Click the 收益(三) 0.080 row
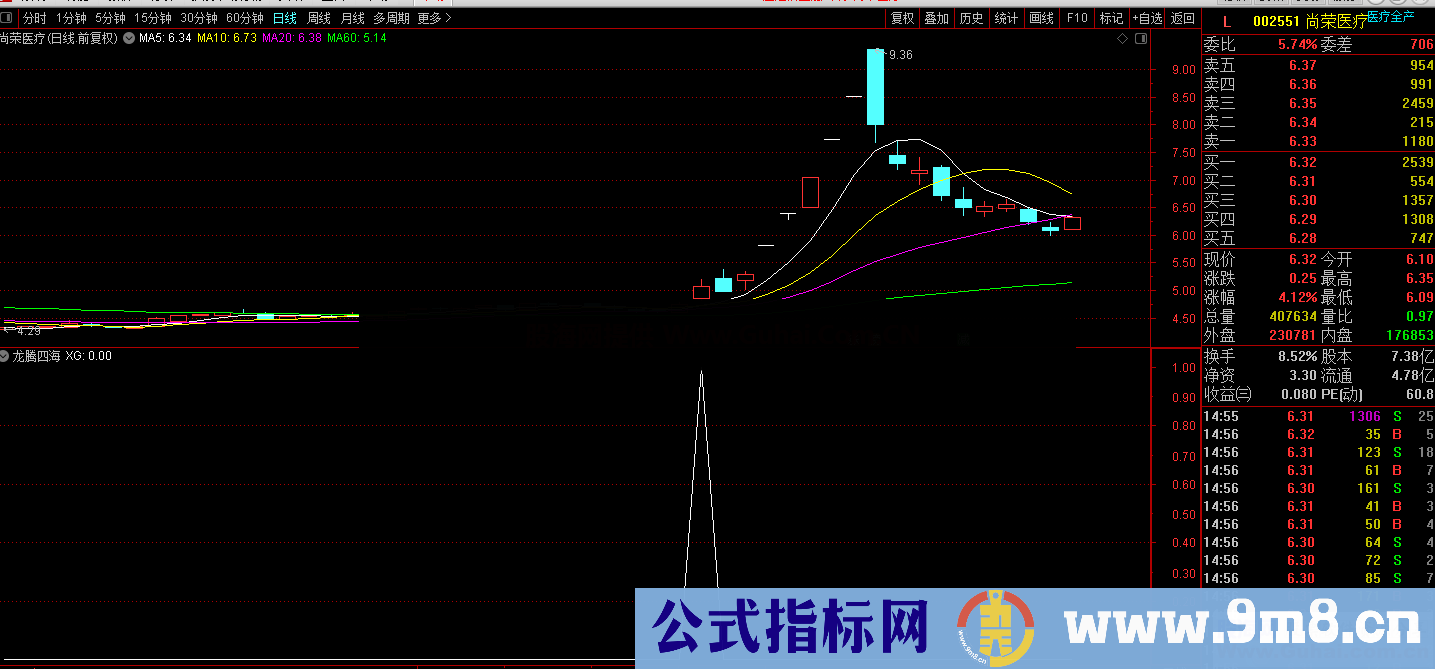This screenshot has width=1435, height=669. pyautogui.click(x=1260, y=395)
